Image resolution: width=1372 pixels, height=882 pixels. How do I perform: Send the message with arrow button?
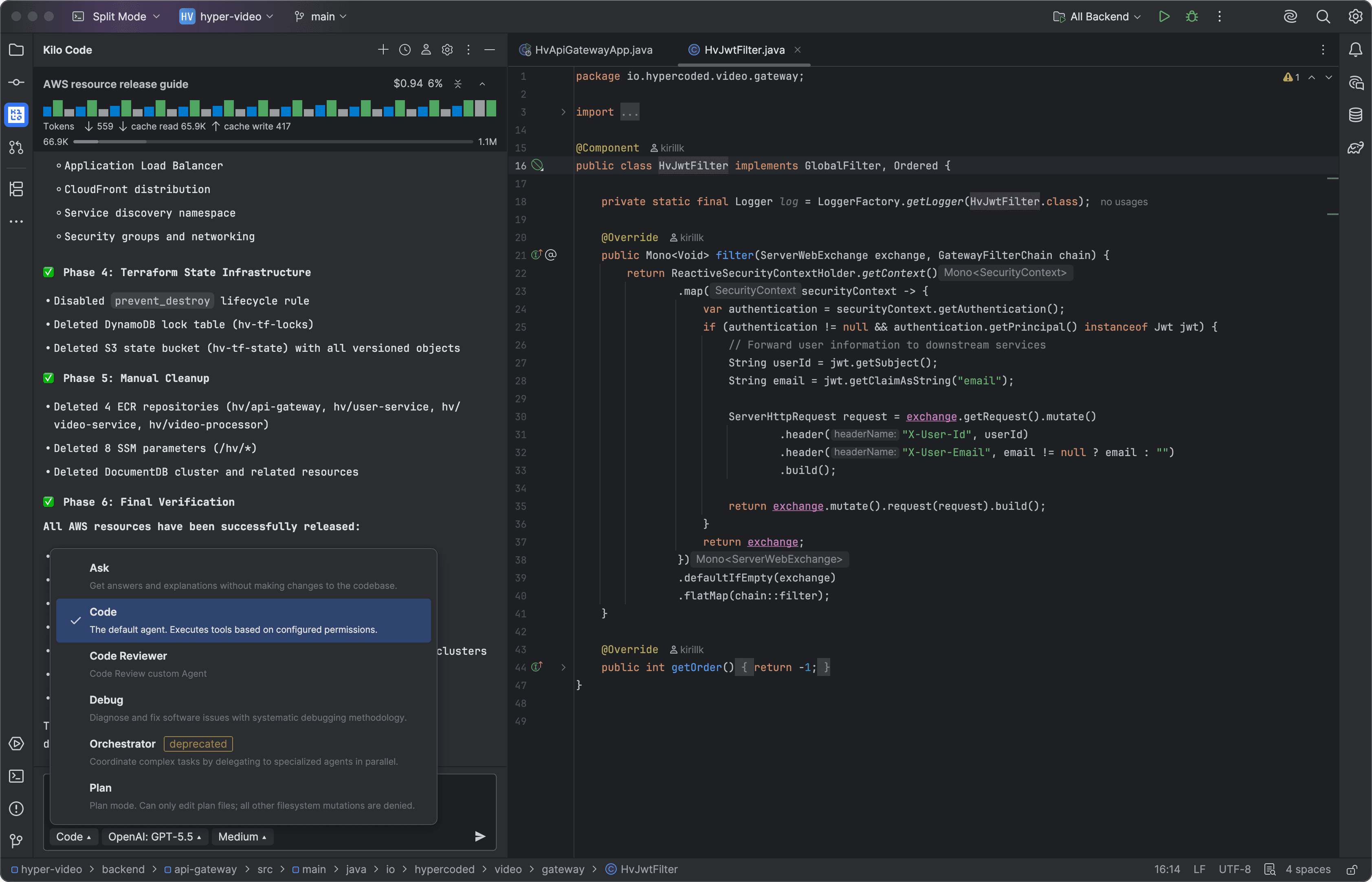pyautogui.click(x=480, y=836)
